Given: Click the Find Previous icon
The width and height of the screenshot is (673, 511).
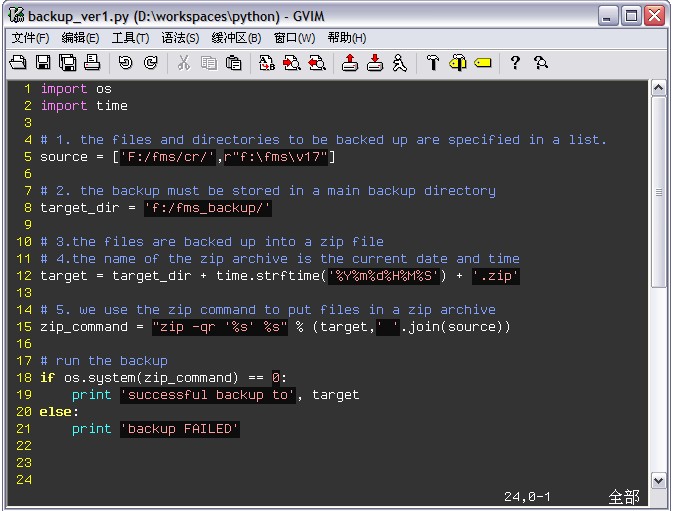Looking at the screenshot, I should tap(317, 63).
